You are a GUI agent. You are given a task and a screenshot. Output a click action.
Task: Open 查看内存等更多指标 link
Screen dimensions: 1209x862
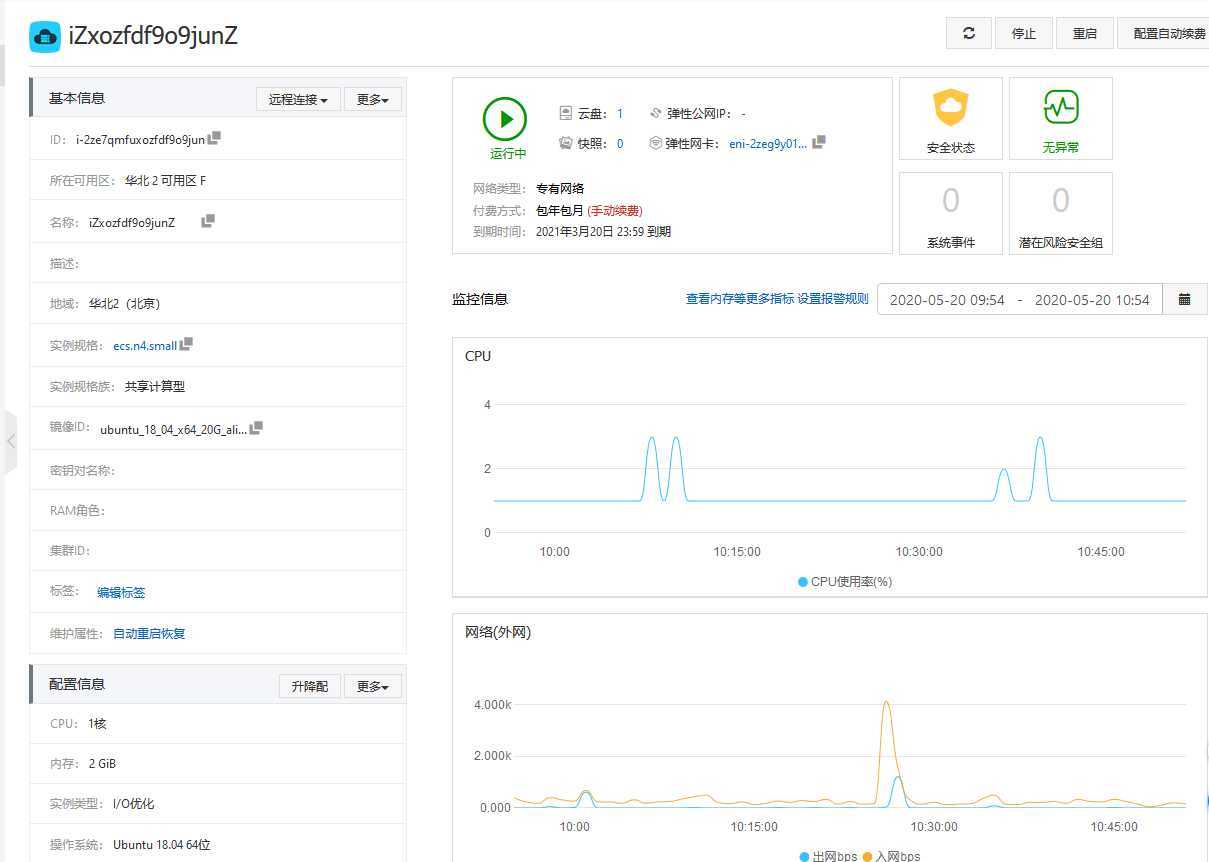coord(740,299)
